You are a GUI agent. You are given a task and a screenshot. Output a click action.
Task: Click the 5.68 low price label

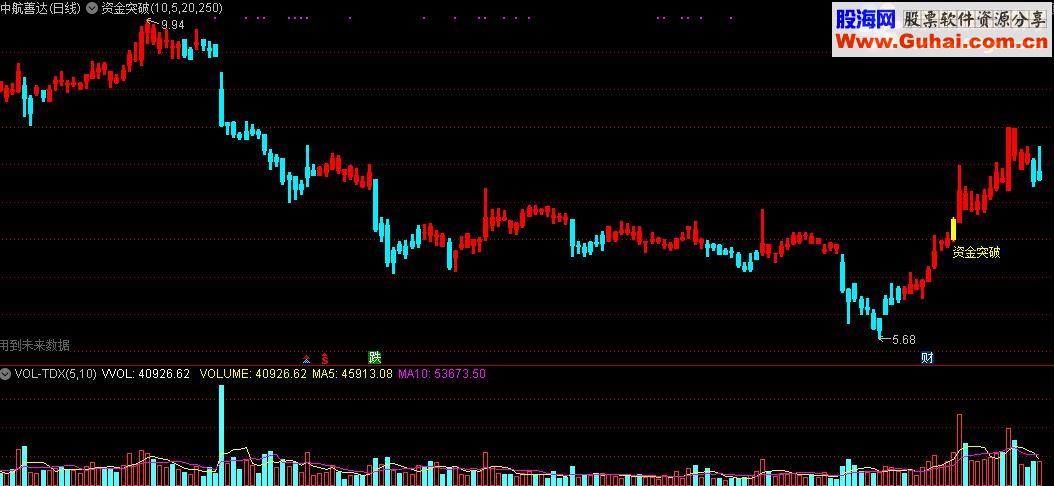coord(903,340)
